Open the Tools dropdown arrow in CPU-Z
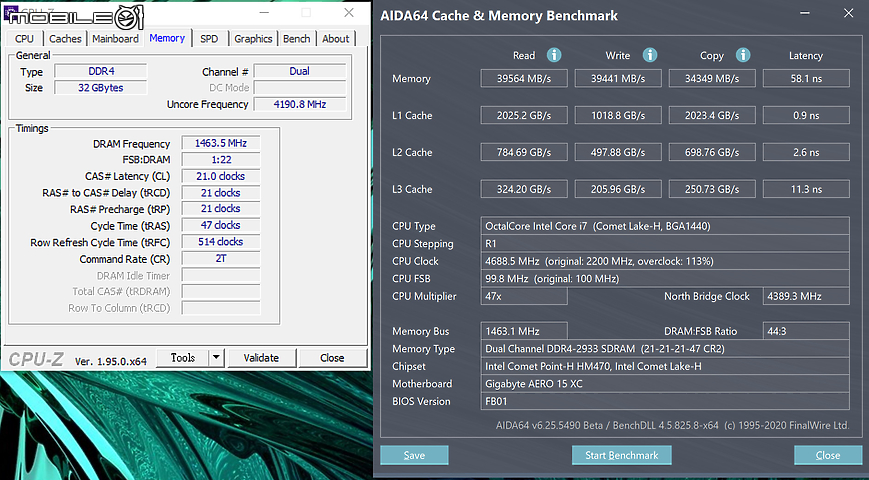This screenshot has height=480, width=869. pyautogui.click(x=217, y=358)
